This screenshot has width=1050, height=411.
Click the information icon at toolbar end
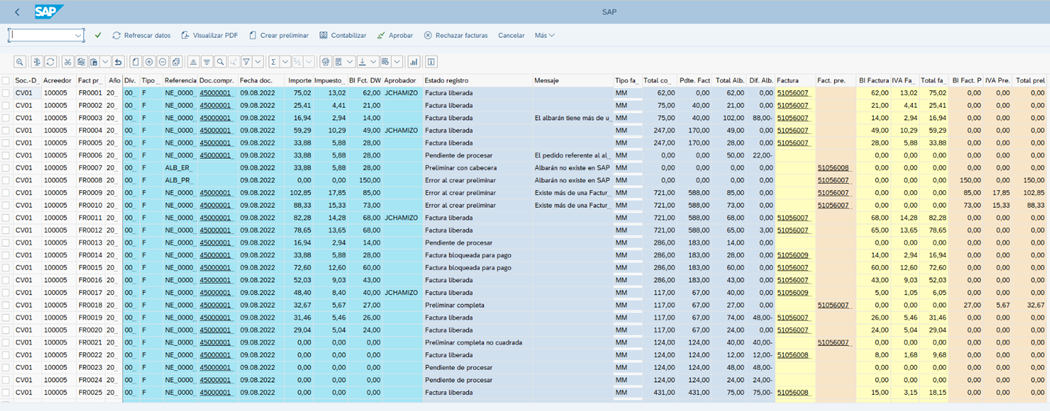[x=431, y=61]
